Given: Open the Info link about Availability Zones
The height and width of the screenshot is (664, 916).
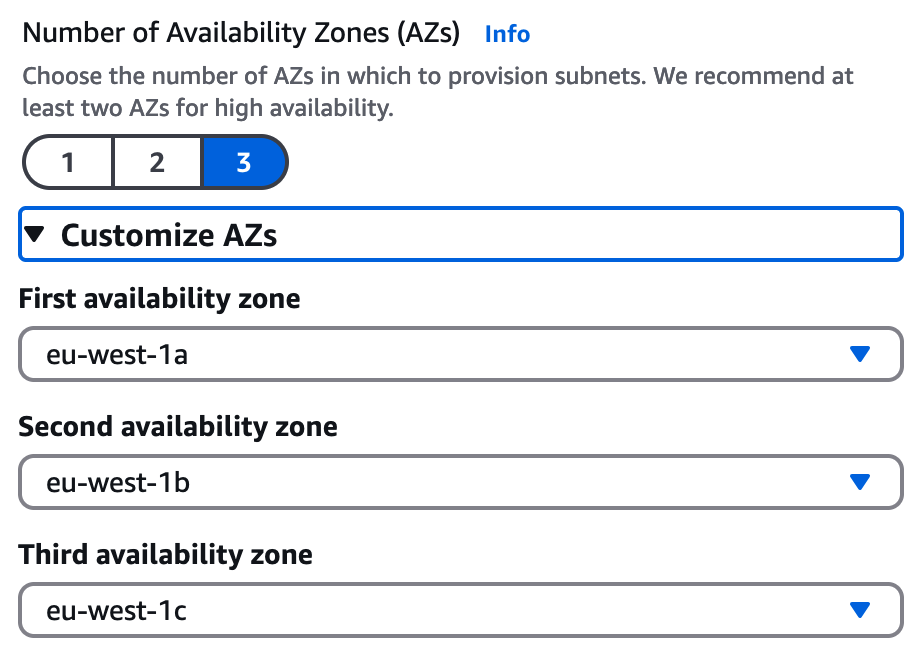Looking at the screenshot, I should (x=507, y=33).
